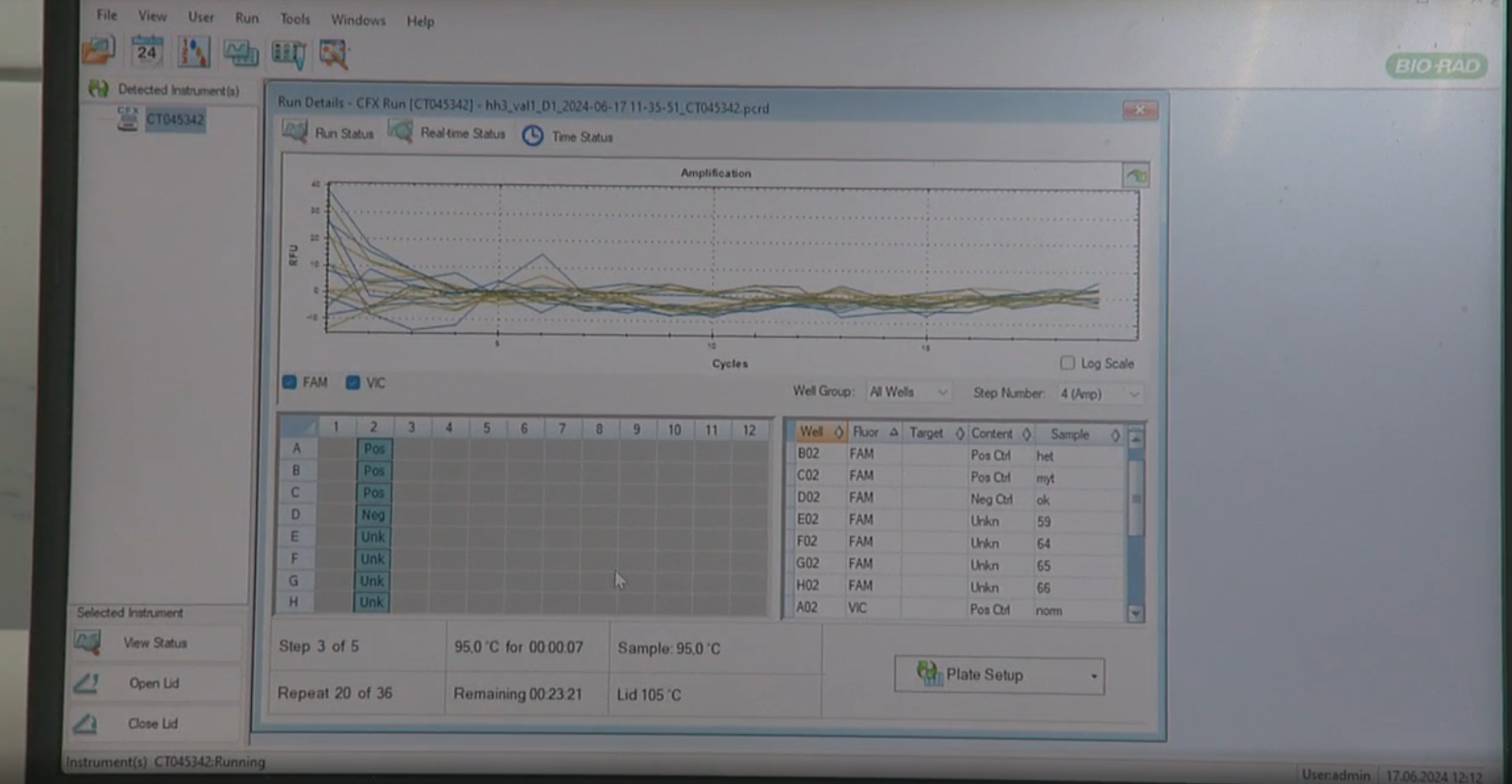Click the tube rack toolbar icon
The height and width of the screenshot is (784, 1512).
click(x=288, y=54)
